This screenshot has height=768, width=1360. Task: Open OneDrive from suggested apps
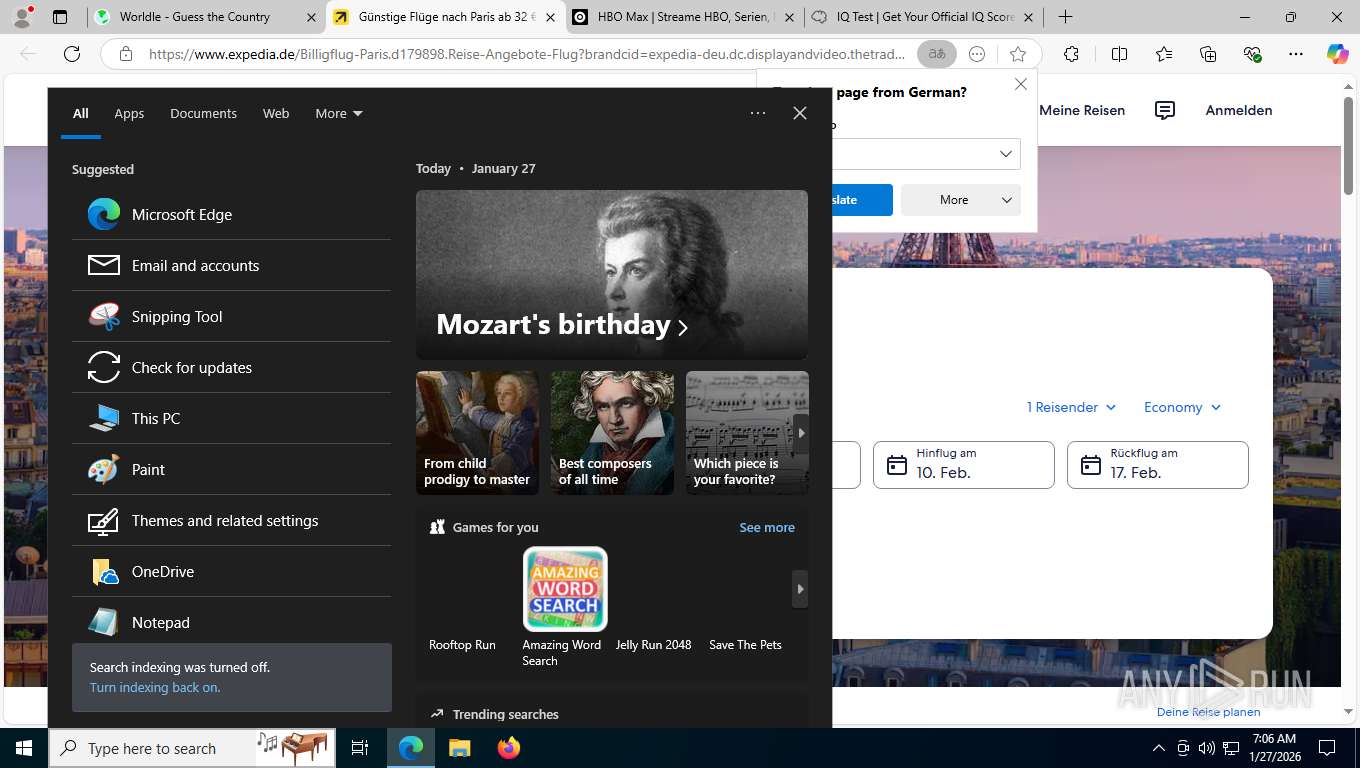[231, 571]
